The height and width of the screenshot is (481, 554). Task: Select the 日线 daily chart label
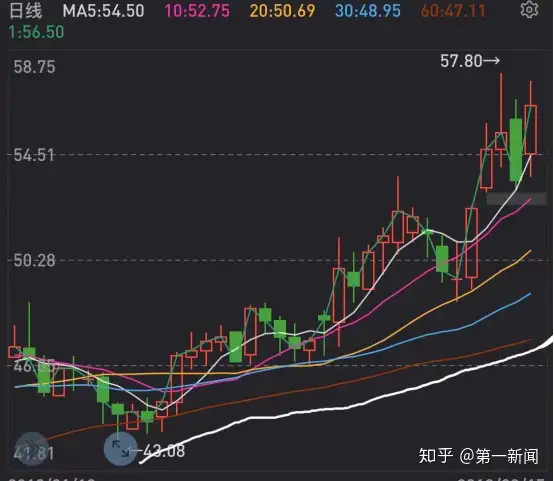[25, 10]
